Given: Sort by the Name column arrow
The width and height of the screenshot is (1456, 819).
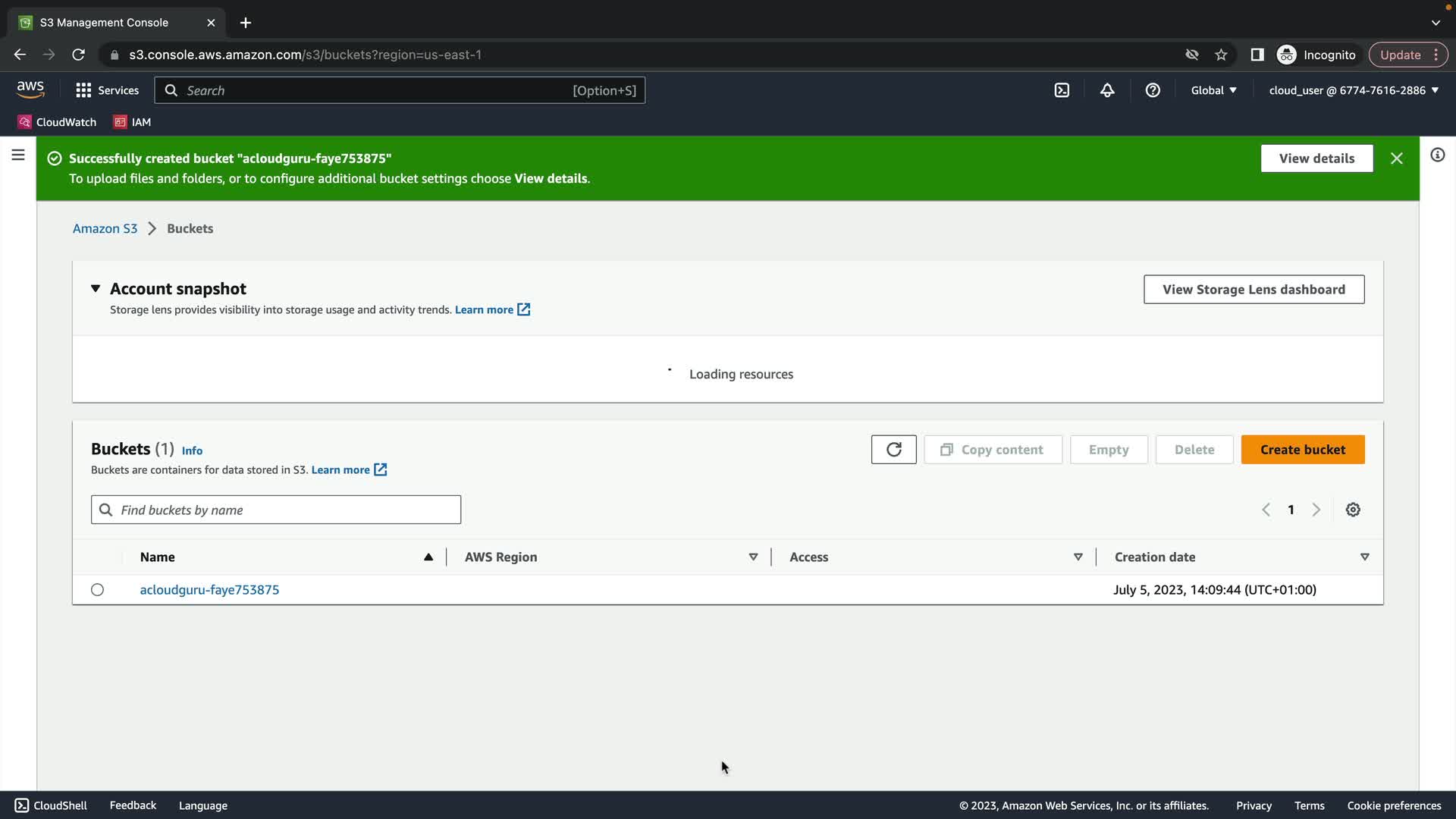Looking at the screenshot, I should (428, 557).
